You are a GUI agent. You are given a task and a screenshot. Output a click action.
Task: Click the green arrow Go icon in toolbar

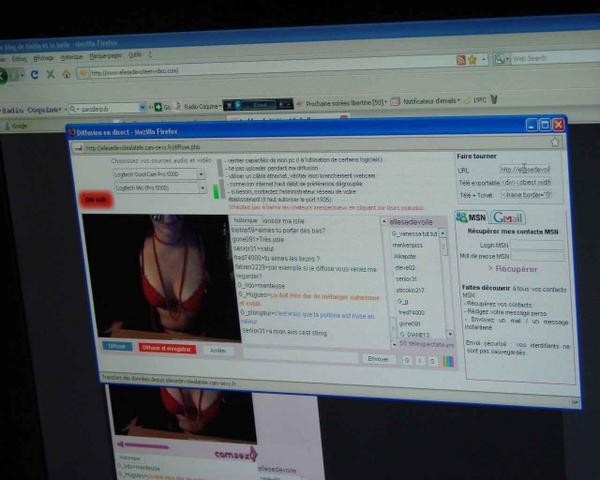point(158,107)
